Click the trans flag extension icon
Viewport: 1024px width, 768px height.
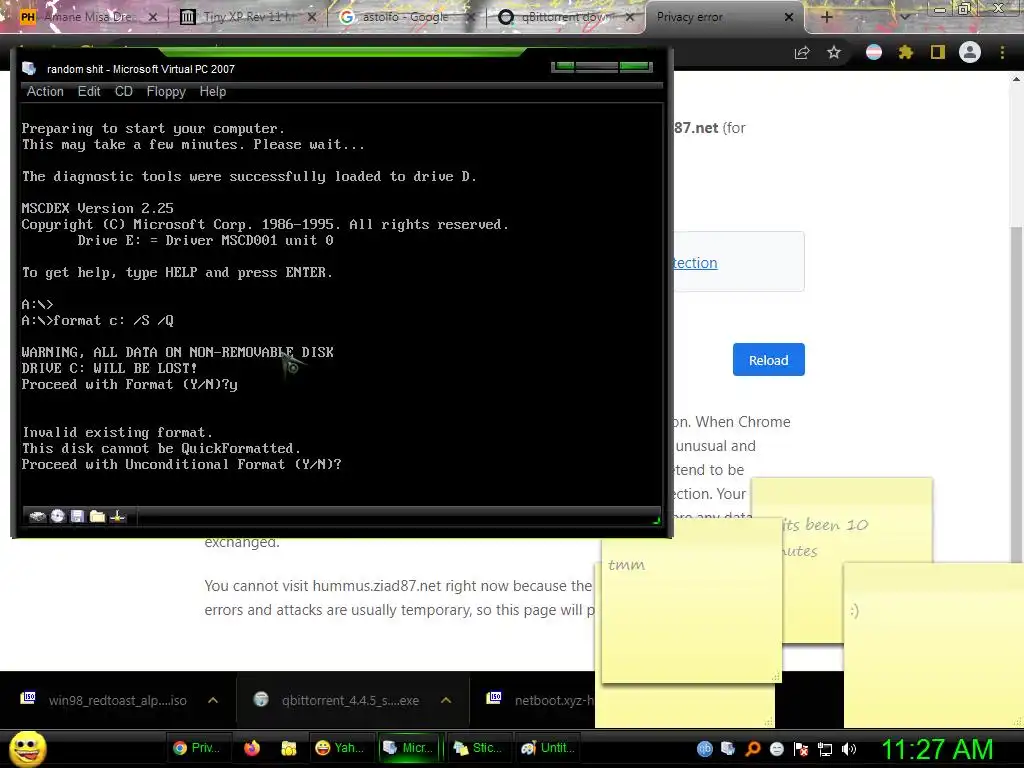874,52
